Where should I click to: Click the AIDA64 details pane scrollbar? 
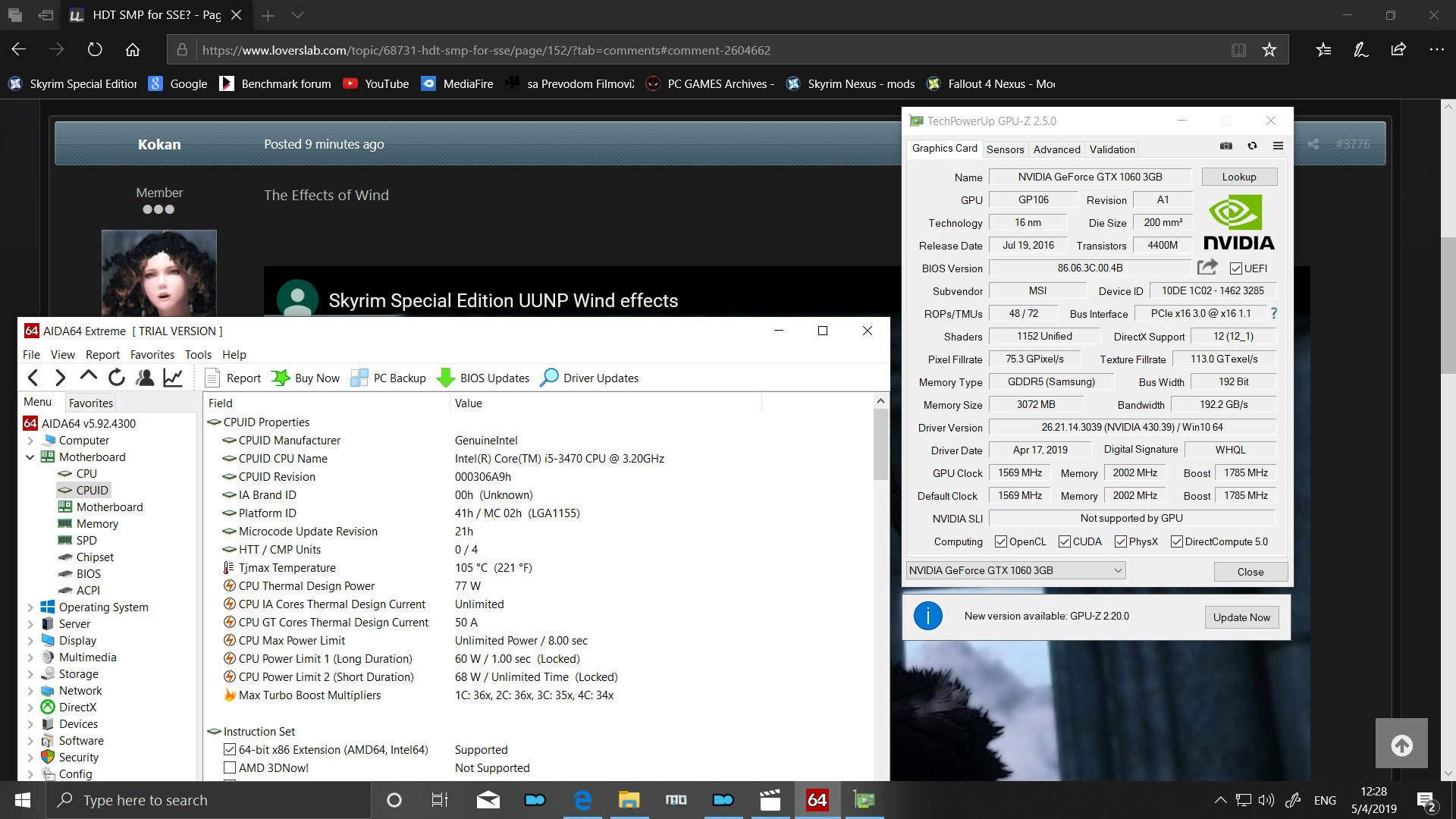pos(880,444)
